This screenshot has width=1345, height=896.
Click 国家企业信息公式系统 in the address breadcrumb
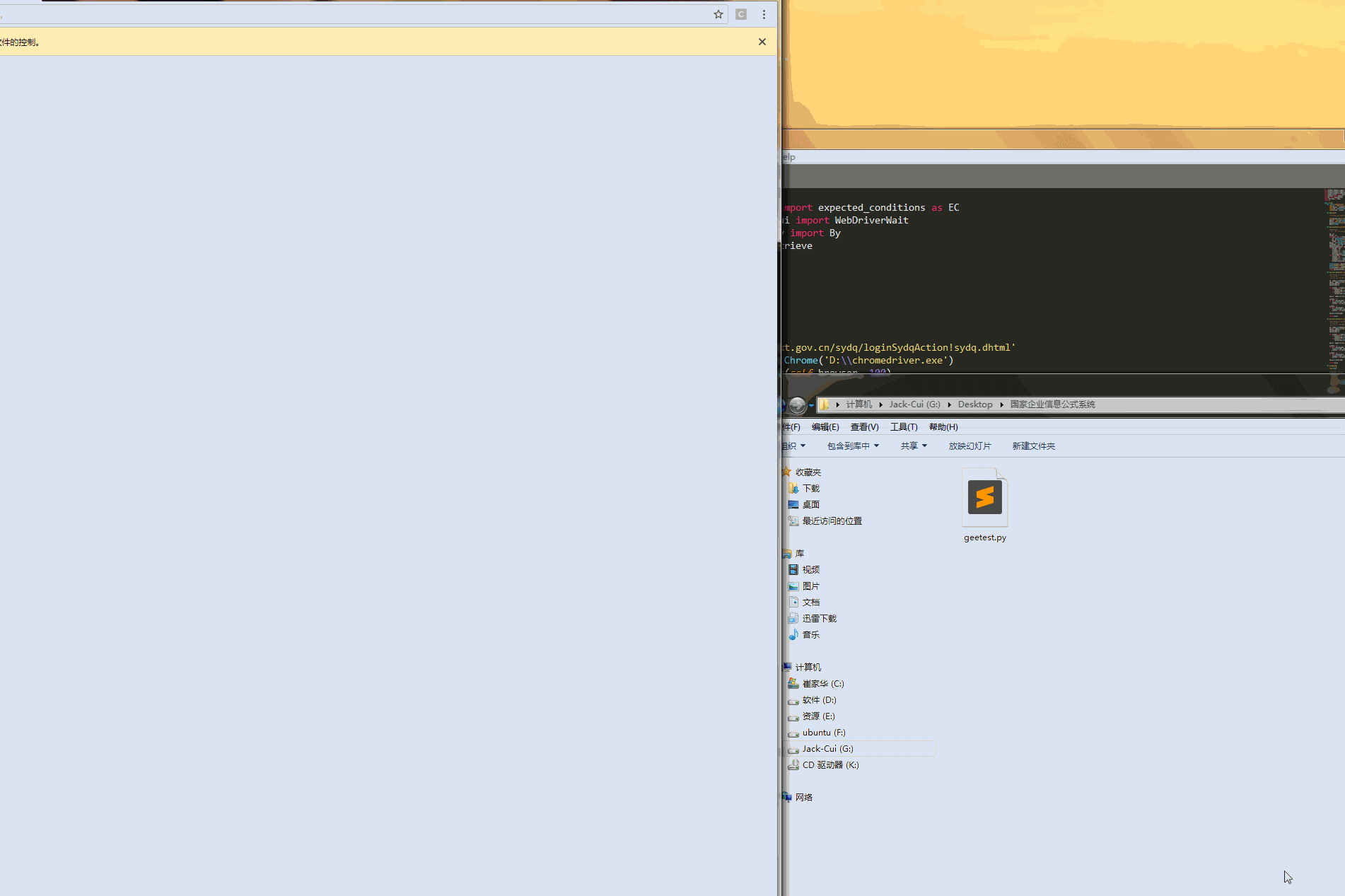coord(1052,405)
